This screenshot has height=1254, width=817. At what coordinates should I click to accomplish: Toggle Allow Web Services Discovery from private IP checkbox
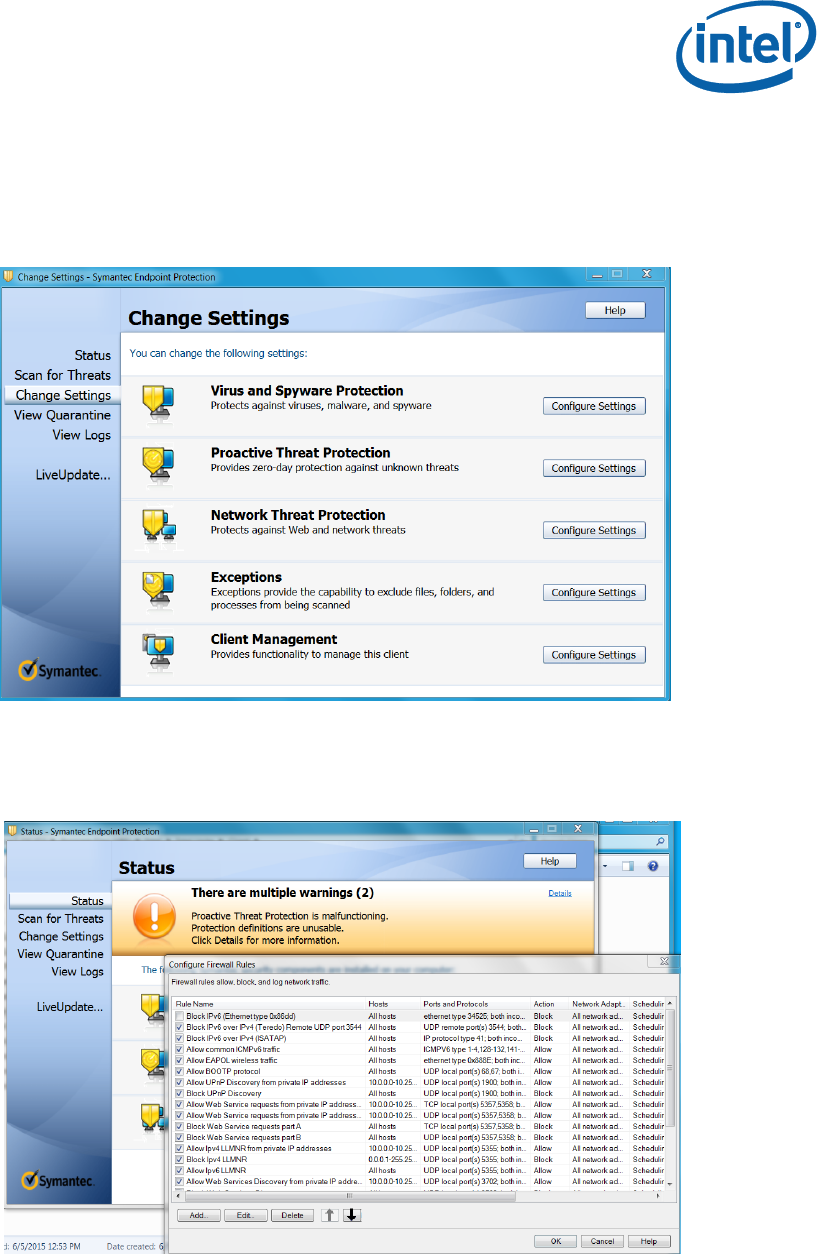180,1181
